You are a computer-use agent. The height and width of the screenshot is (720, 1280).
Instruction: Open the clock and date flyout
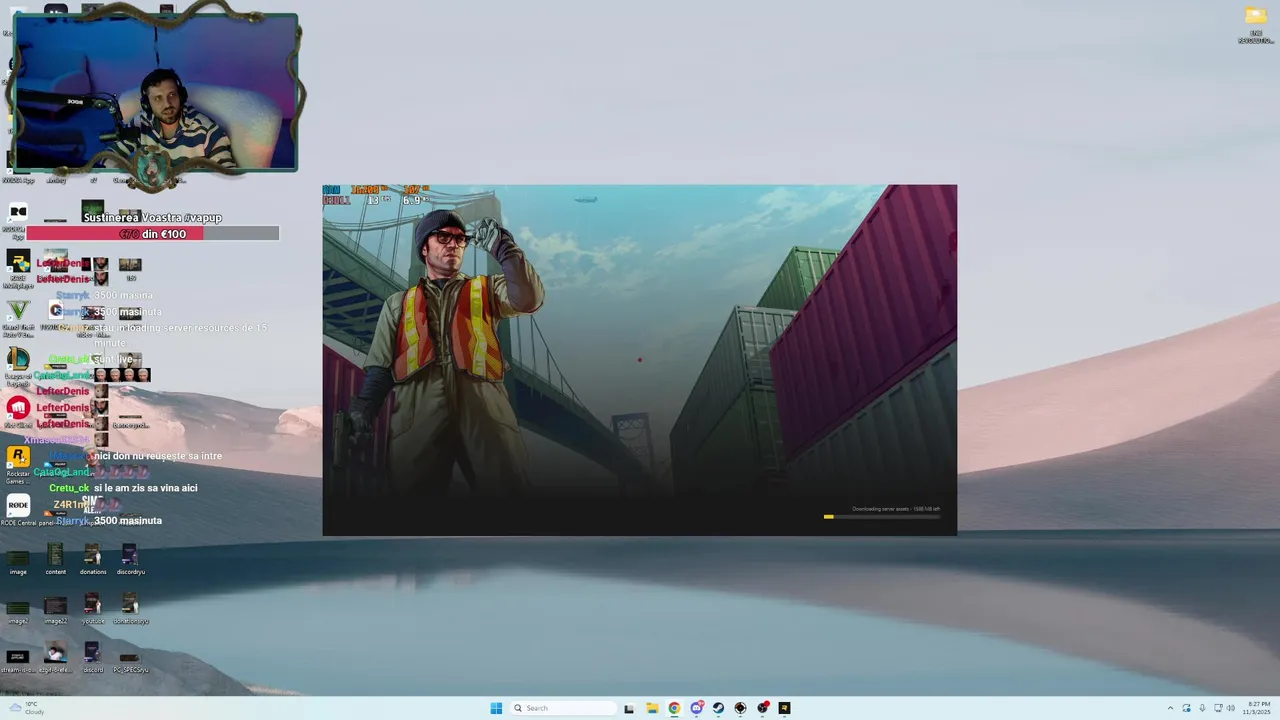1258,708
